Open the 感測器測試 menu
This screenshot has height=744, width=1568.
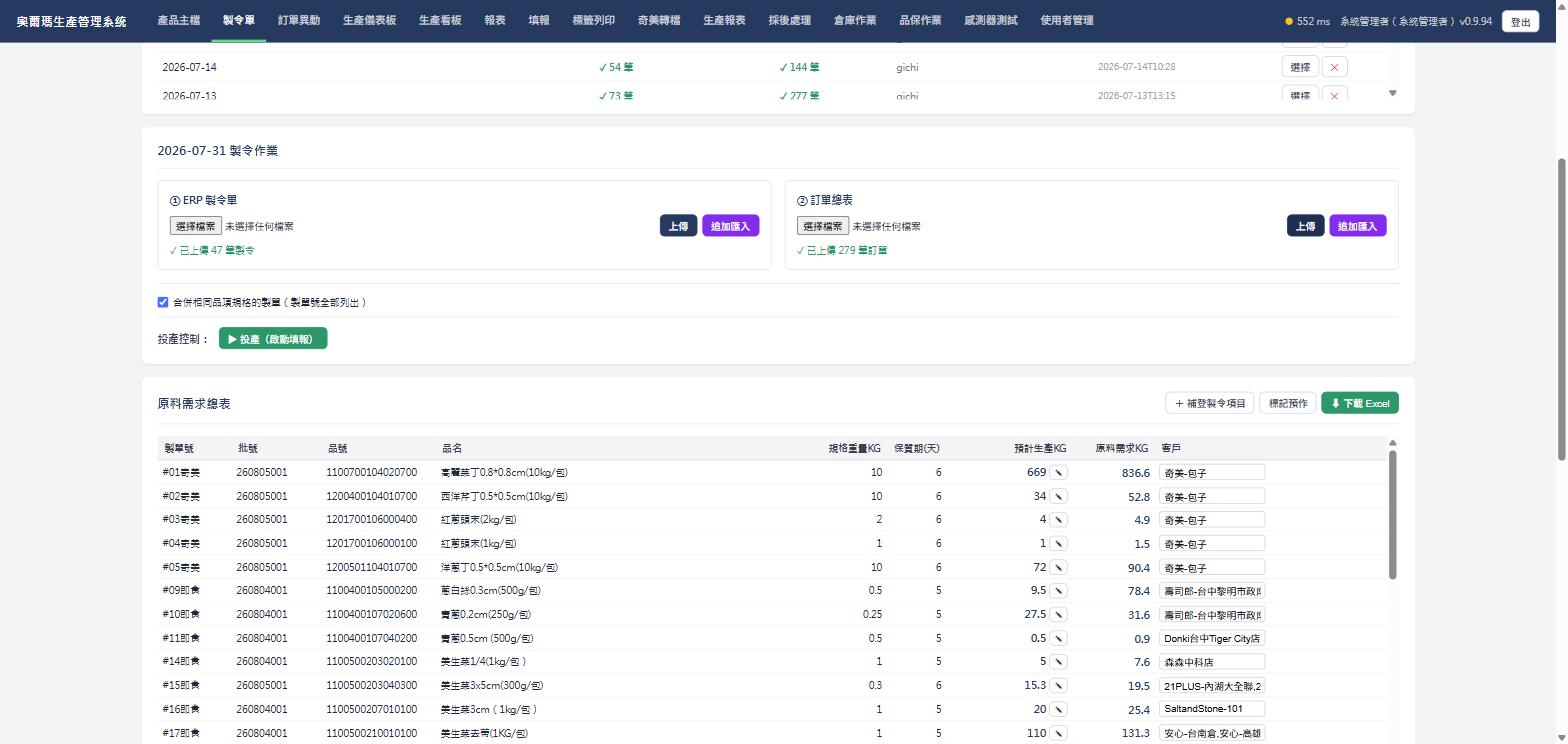(991, 20)
